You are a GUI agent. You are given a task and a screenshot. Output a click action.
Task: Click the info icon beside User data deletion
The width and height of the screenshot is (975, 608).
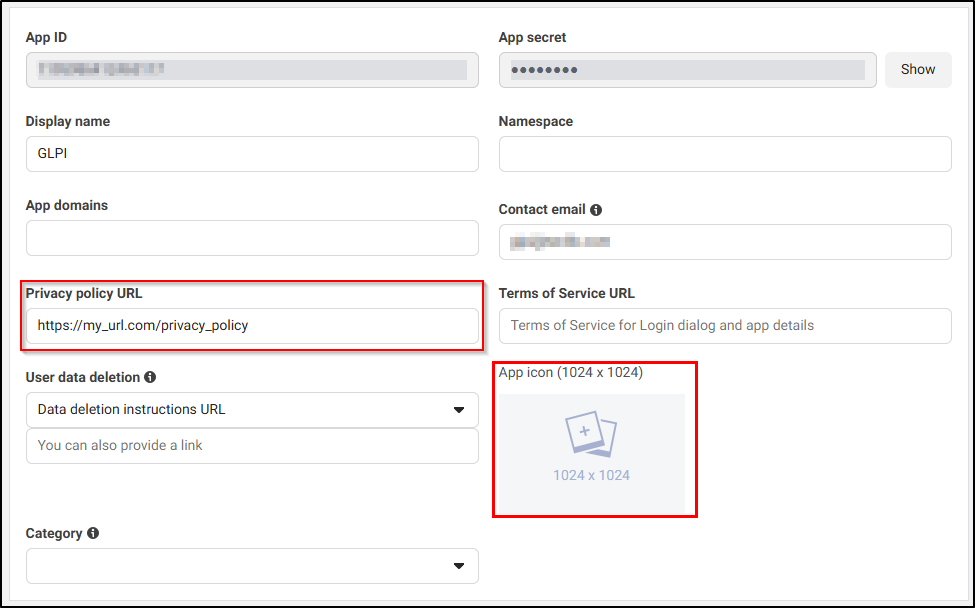[x=150, y=377]
